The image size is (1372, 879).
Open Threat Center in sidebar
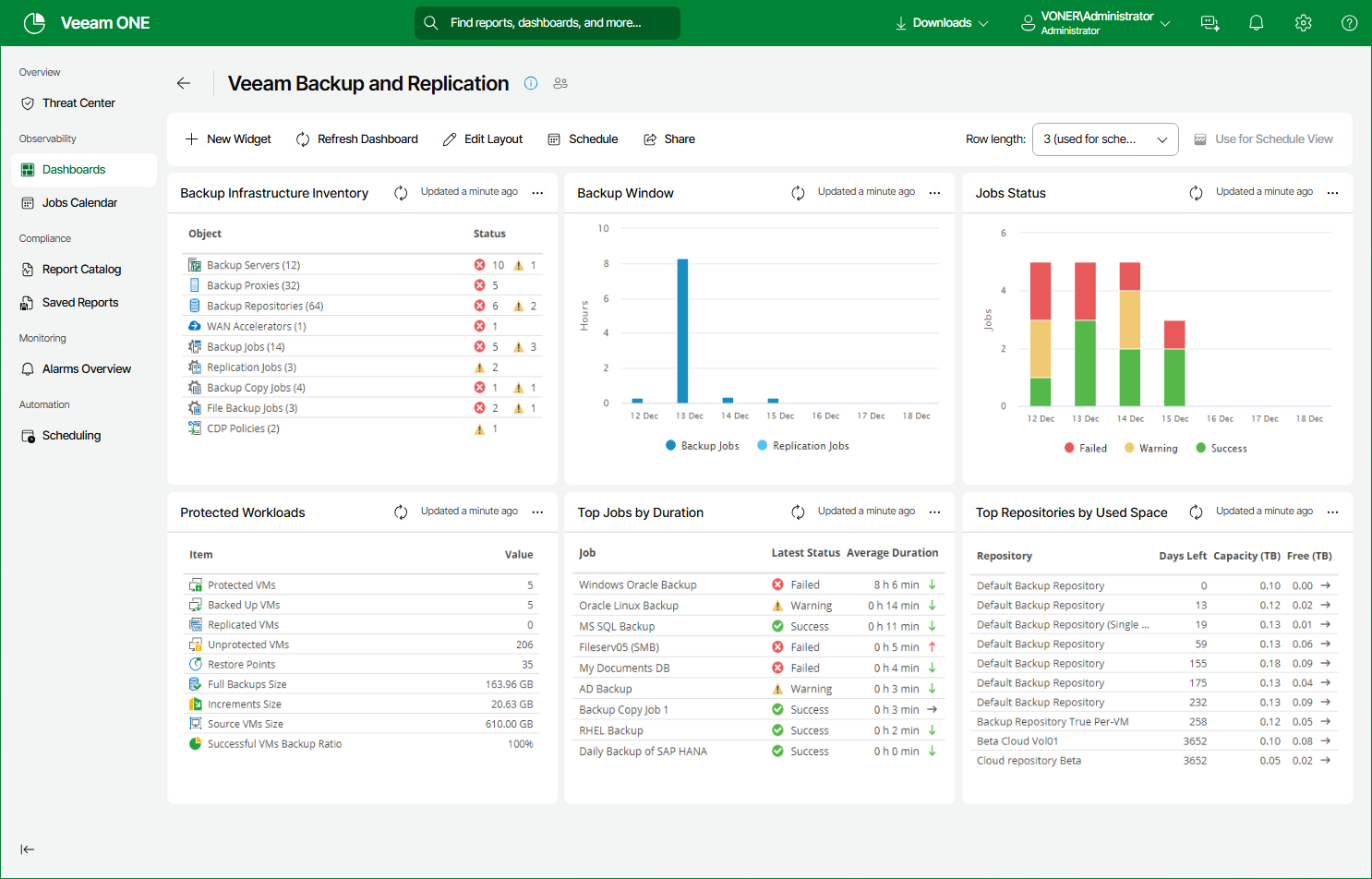point(84,103)
